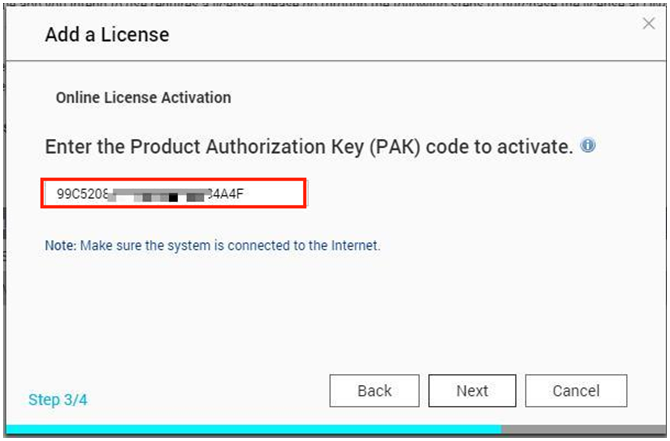
Task: Place cursor at 99C5208 start of key
Action: [57, 194]
